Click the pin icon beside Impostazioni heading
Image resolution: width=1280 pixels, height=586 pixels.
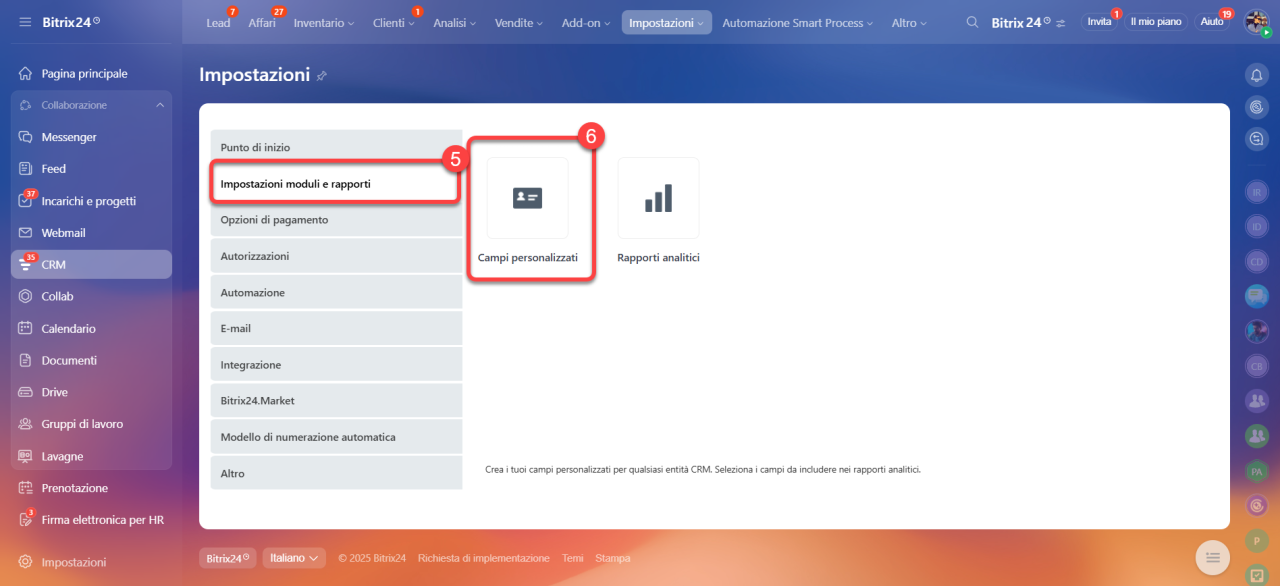point(321,76)
